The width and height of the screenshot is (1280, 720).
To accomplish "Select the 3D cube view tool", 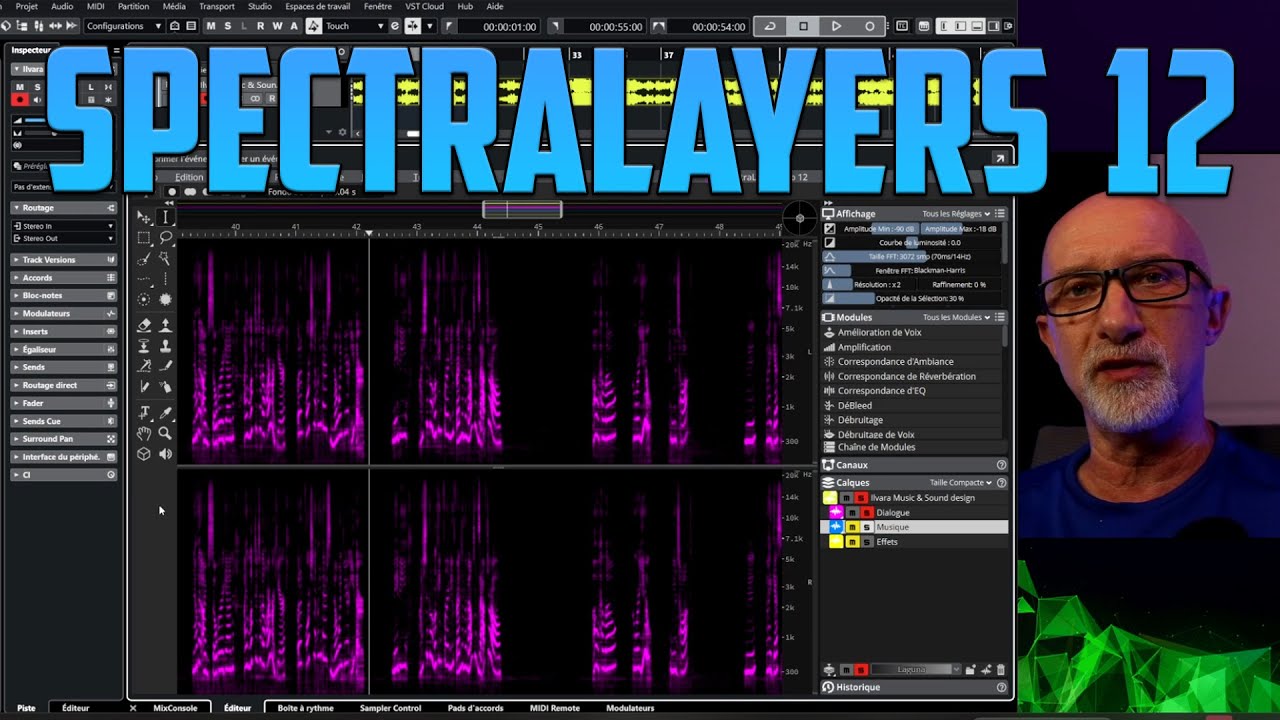I will click(144, 454).
